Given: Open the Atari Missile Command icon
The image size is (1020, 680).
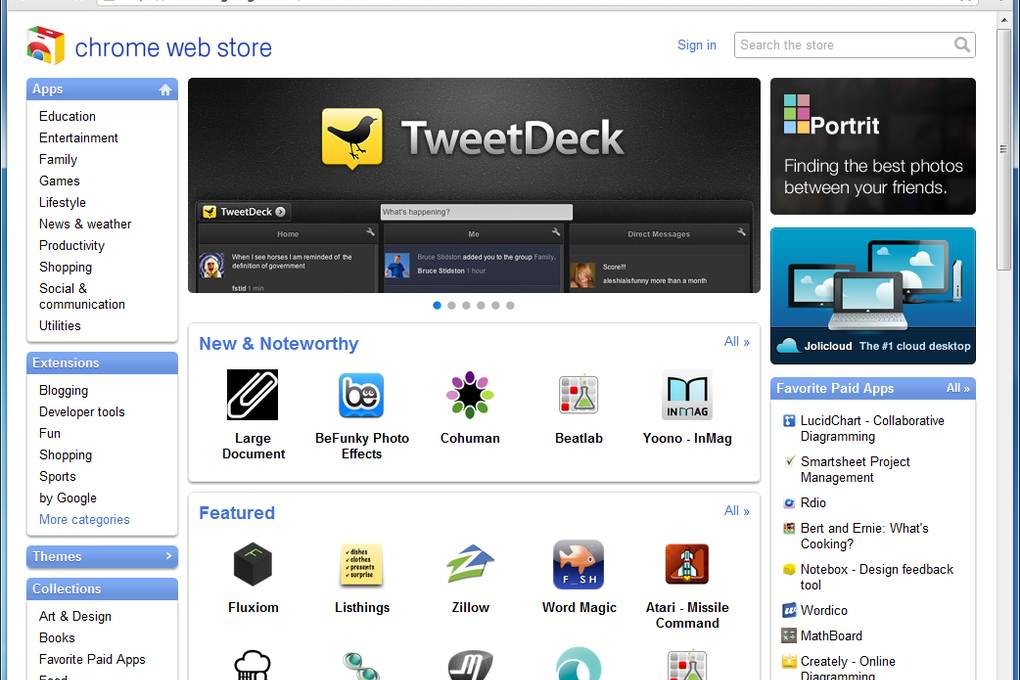Looking at the screenshot, I should tap(687, 564).
